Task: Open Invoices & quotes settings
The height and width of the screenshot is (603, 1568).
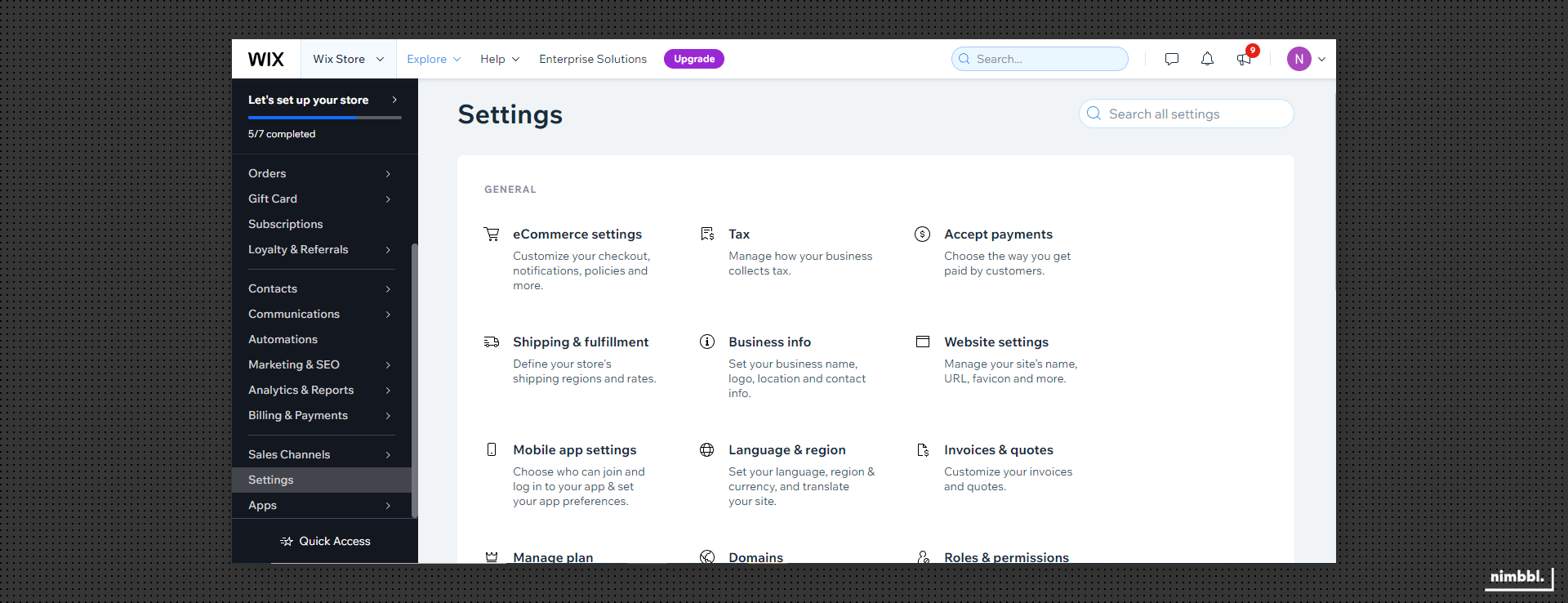Action: pyautogui.click(x=999, y=449)
